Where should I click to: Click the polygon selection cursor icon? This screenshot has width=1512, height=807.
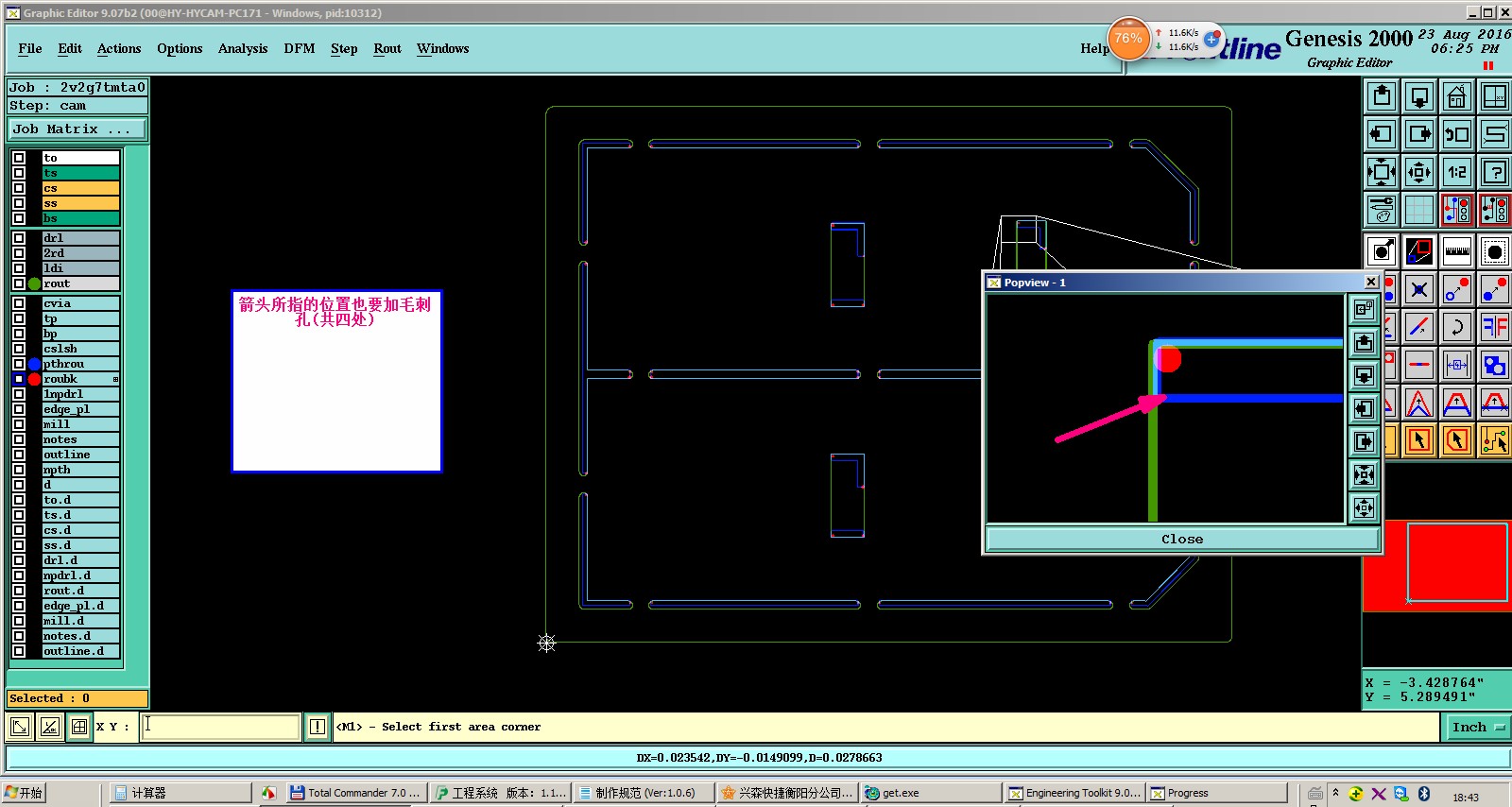(1457, 440)
